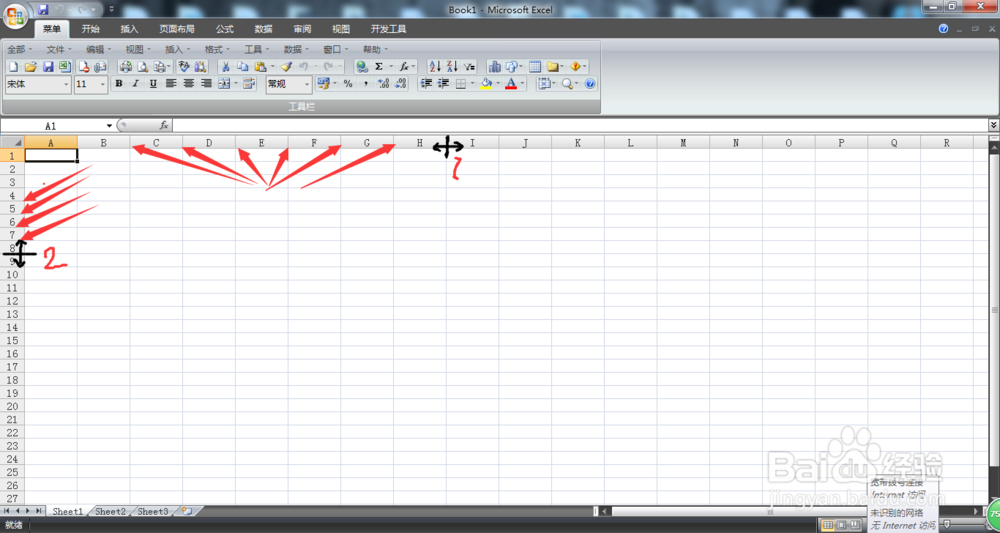The height and width of the screenshot is (533, 1000).
Task: Run the Spelling check icon
Action: pos(184,66)
